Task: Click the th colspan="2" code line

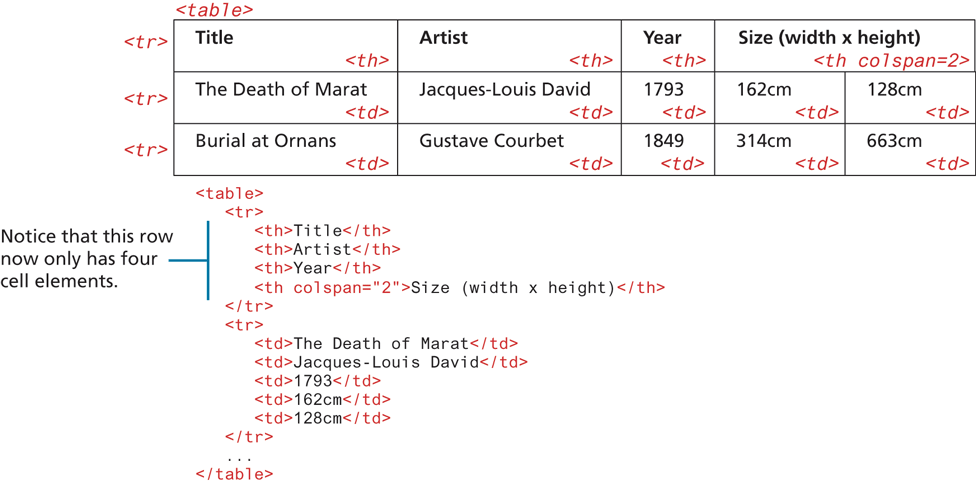Action: tap(459, 287)
